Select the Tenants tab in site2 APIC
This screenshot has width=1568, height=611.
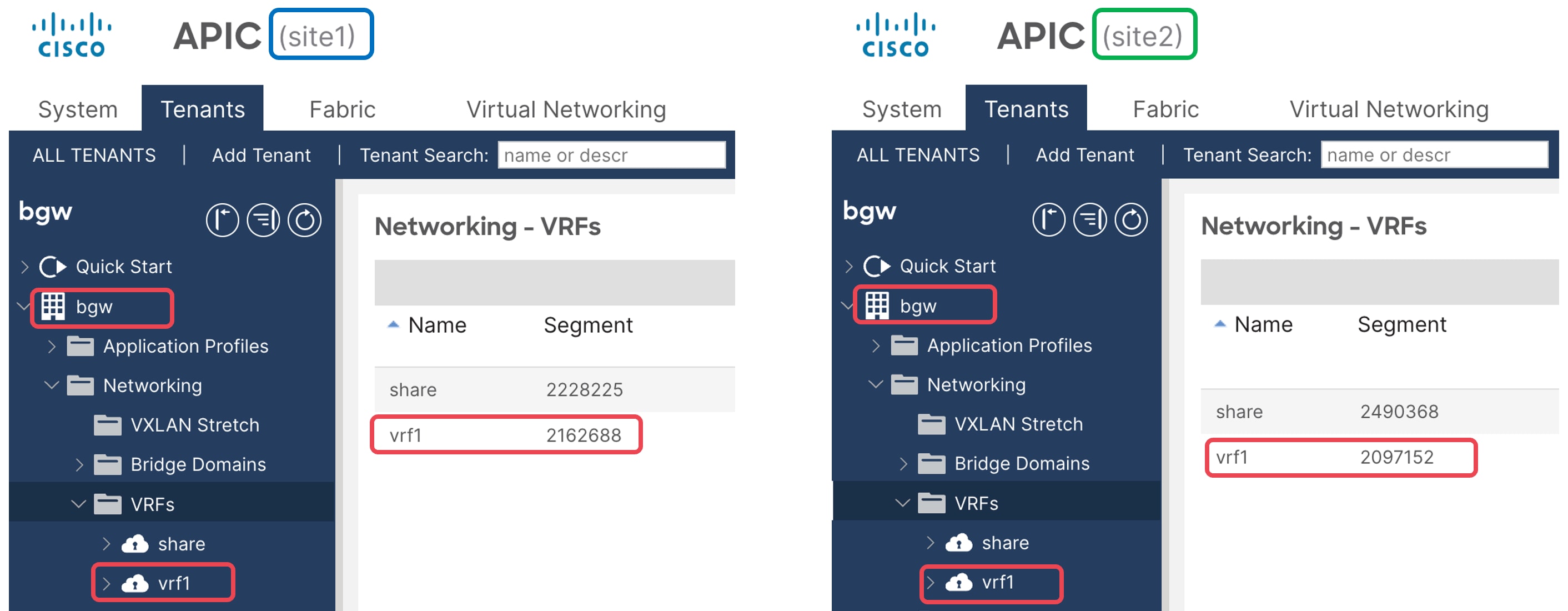point(1026,109)
